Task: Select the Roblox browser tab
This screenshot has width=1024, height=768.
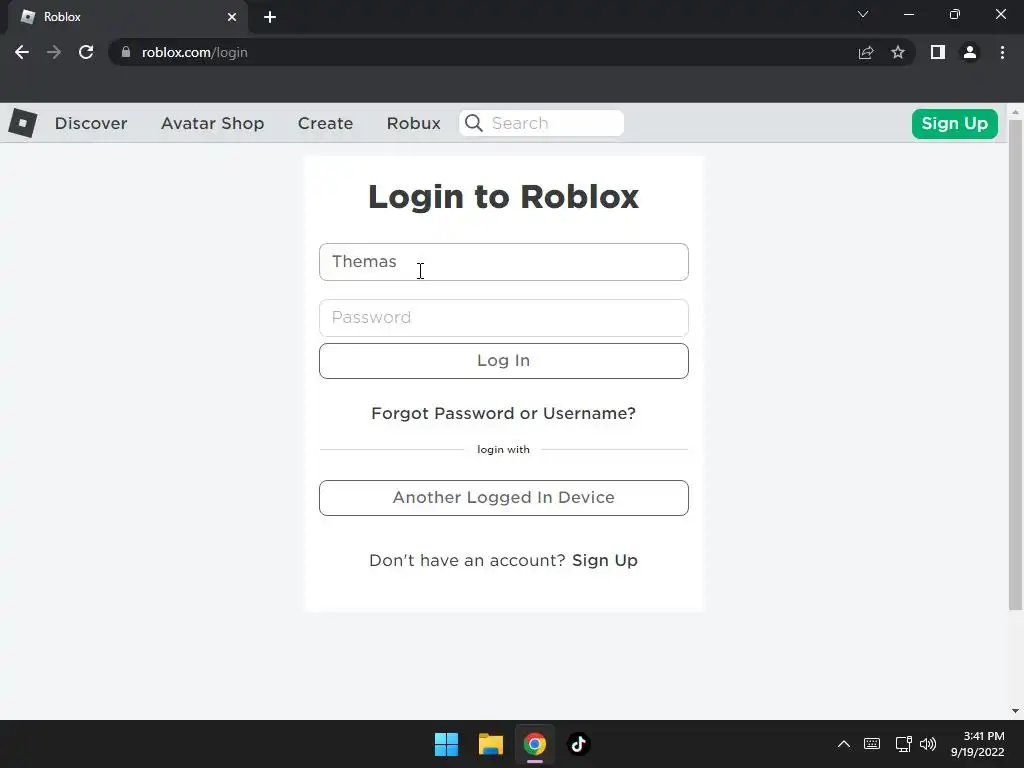Action: [x=128, y=17]
